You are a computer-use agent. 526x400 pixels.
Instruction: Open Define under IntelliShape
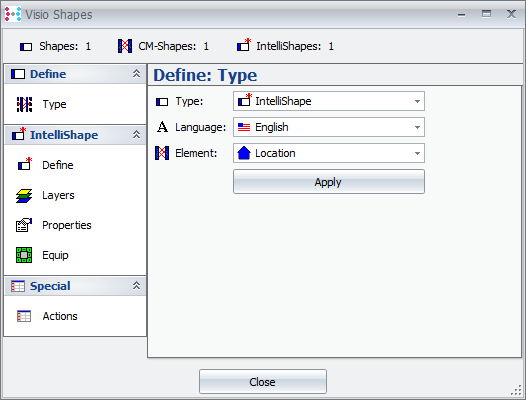[x=58, y=165]
